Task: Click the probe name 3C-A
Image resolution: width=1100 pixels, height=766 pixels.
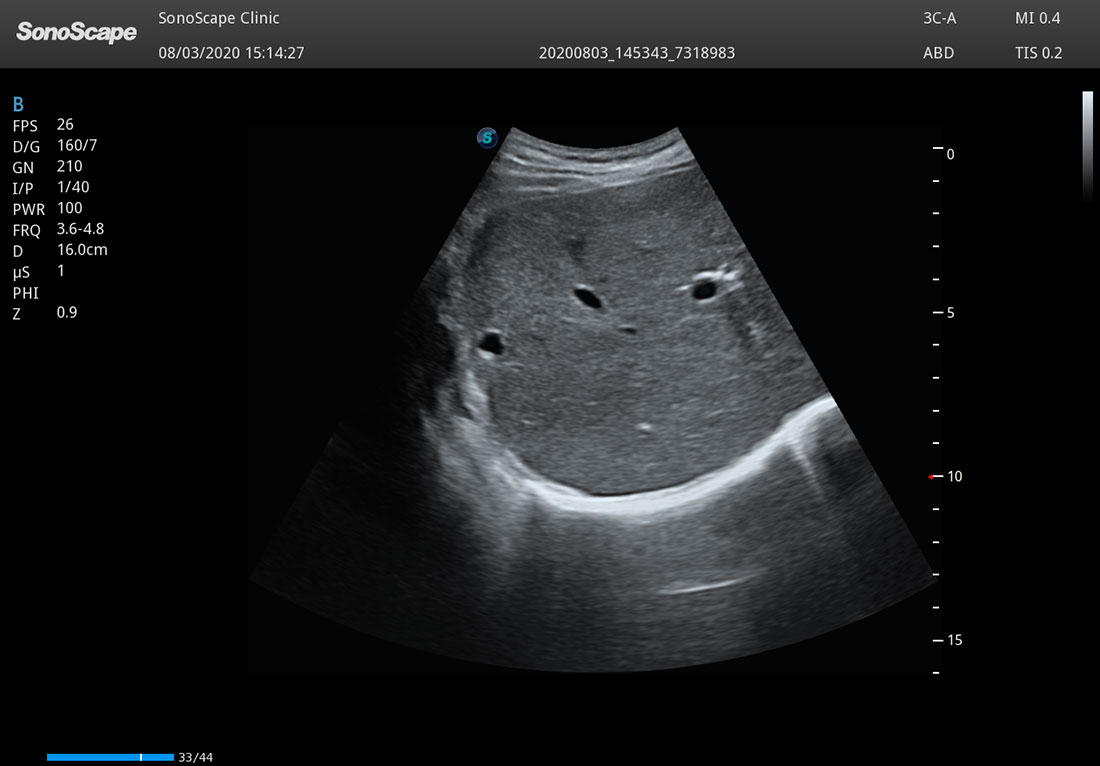Action: pos(939,18)
